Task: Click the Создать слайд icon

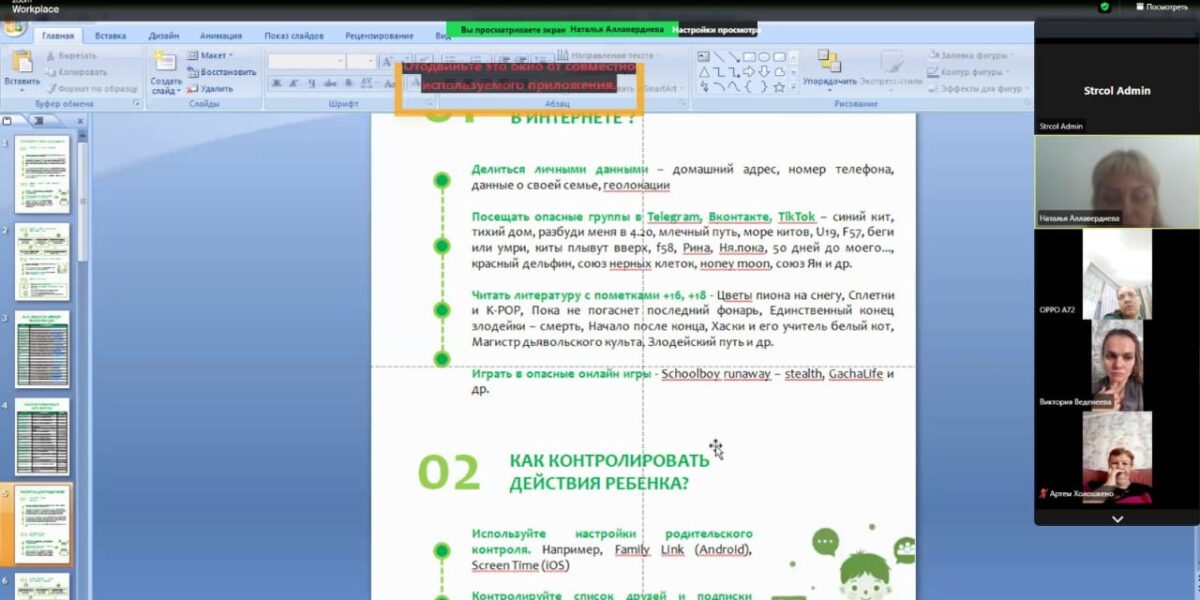Action: (x=165, y=62)
